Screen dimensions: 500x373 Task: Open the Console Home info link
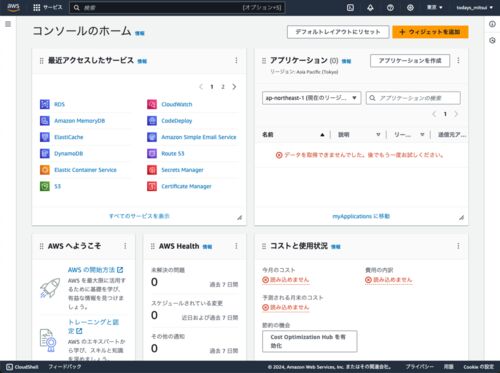[140, 33]
